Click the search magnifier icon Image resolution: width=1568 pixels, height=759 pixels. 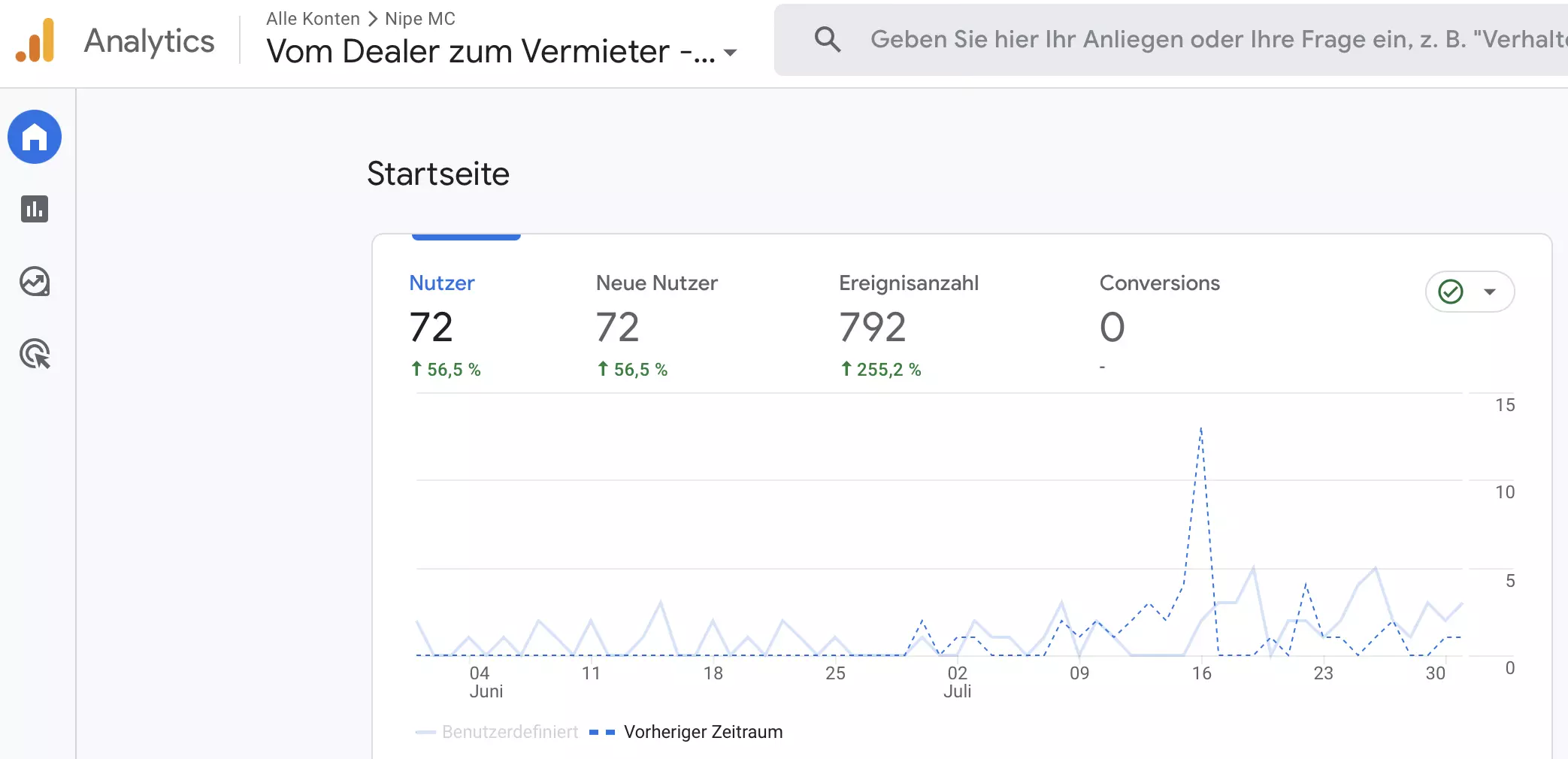tap(828, 39)
